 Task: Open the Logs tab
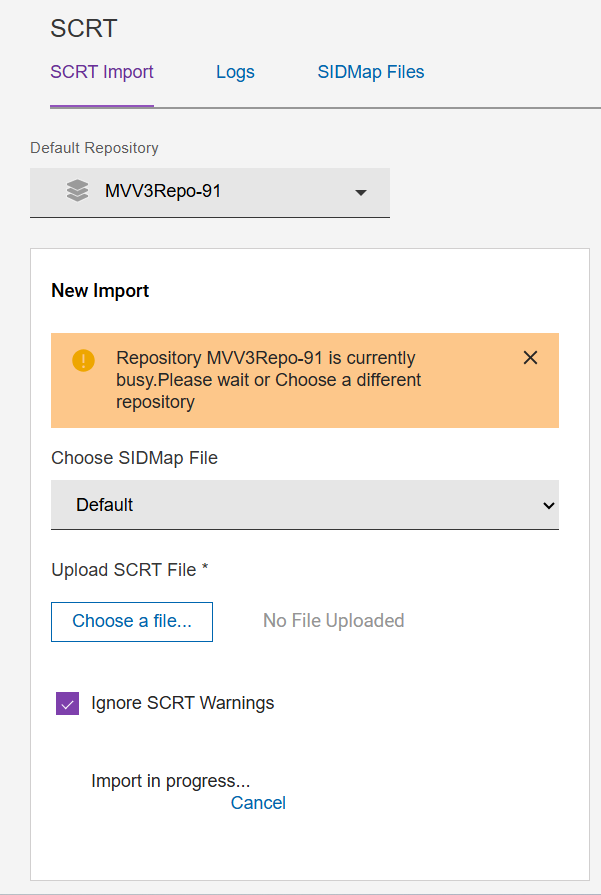(x=235, y=72)
